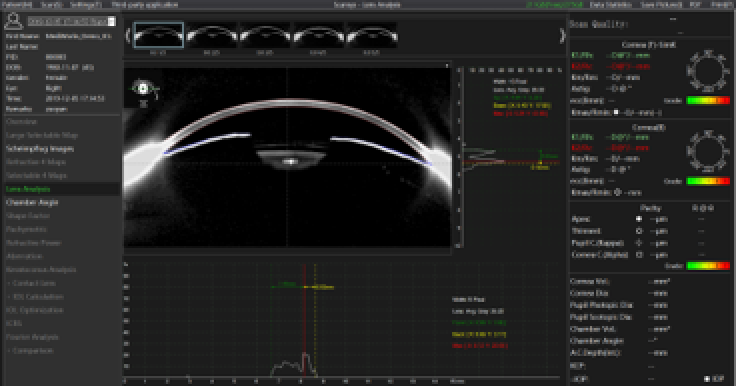Select the third Scheimpflug thumbnail
This screenshot has height=386, width=736.
point(265,35)
